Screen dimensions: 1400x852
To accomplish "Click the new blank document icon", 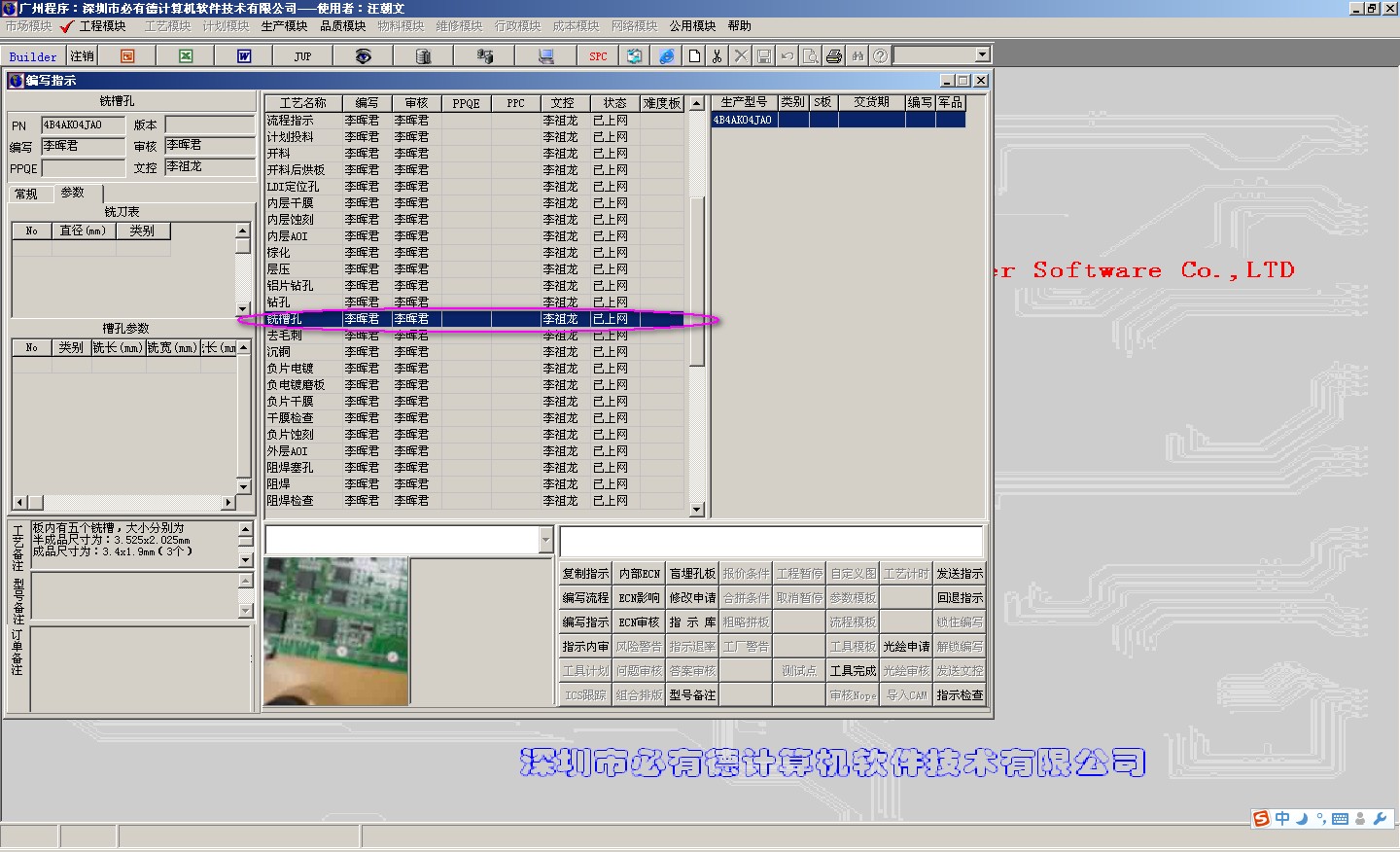I will (x=694, y=56).
